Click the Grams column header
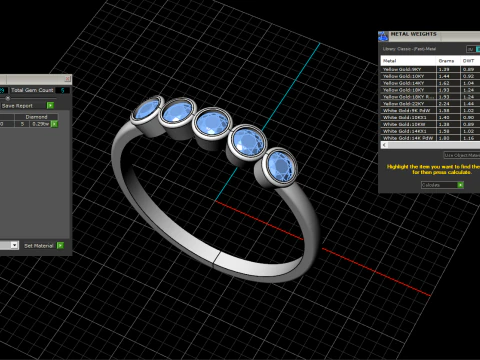Viewport: 480px width, 360px height. click(448, 61)
